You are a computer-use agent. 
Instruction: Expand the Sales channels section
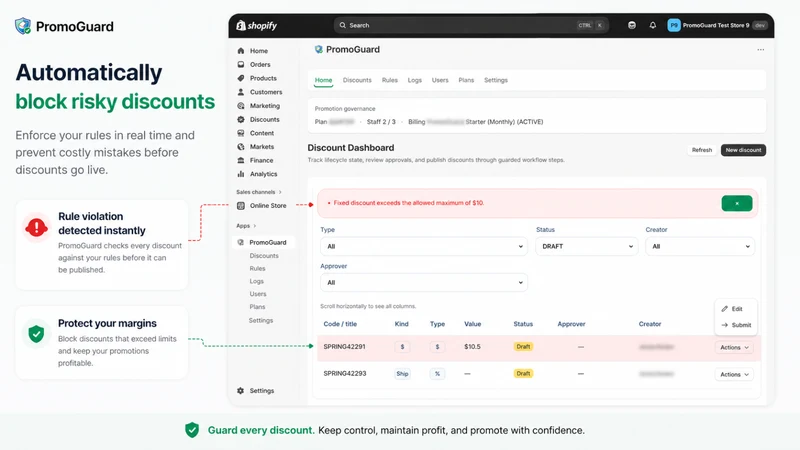[259, 192]
